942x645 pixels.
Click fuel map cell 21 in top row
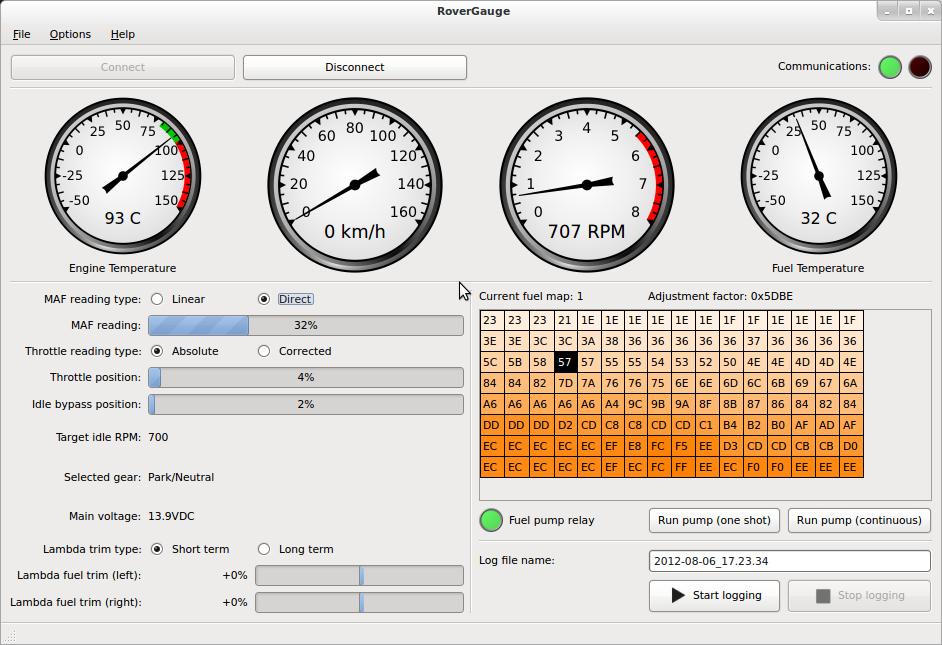[565, 320]
